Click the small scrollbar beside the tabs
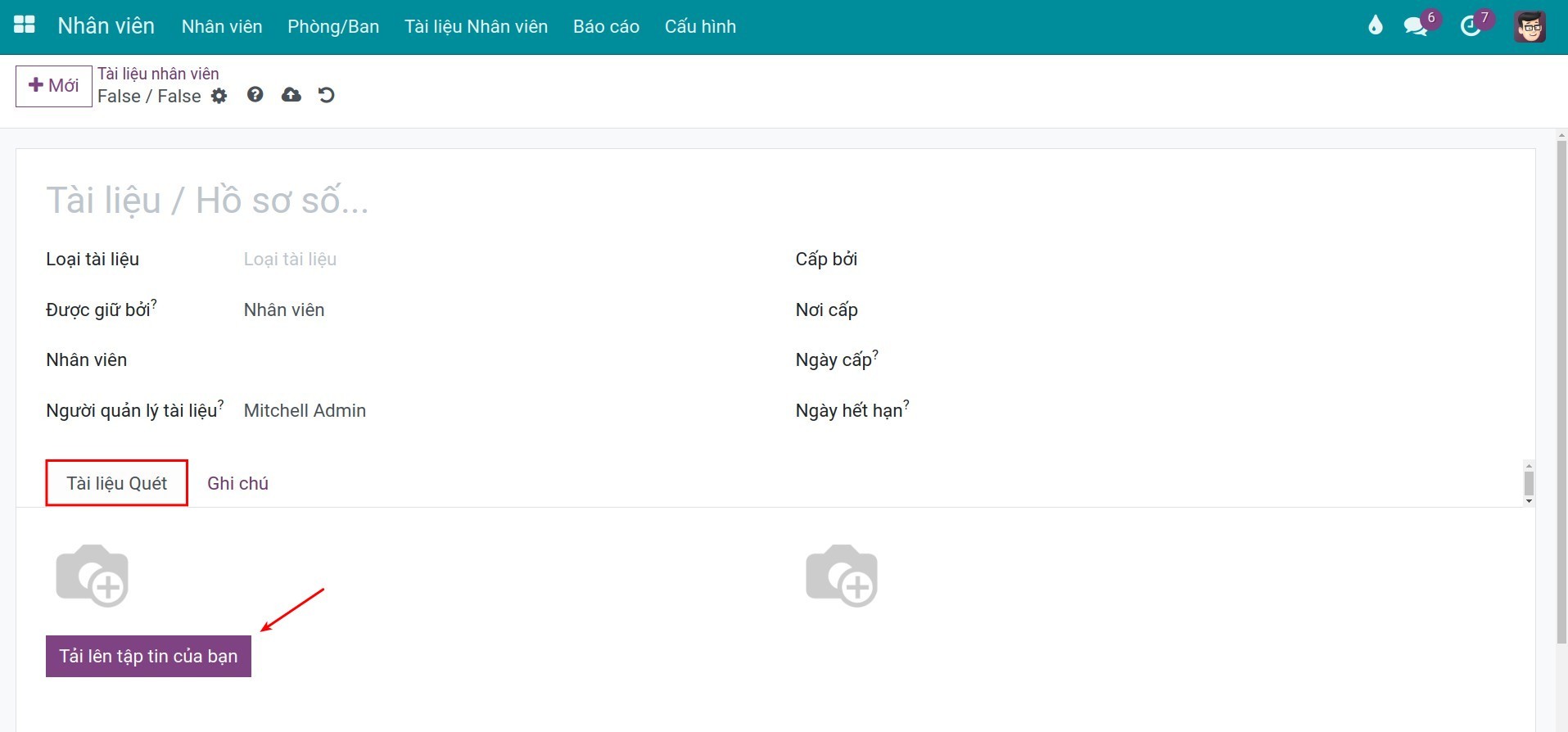1568x732 pixels. (1529, 483)
